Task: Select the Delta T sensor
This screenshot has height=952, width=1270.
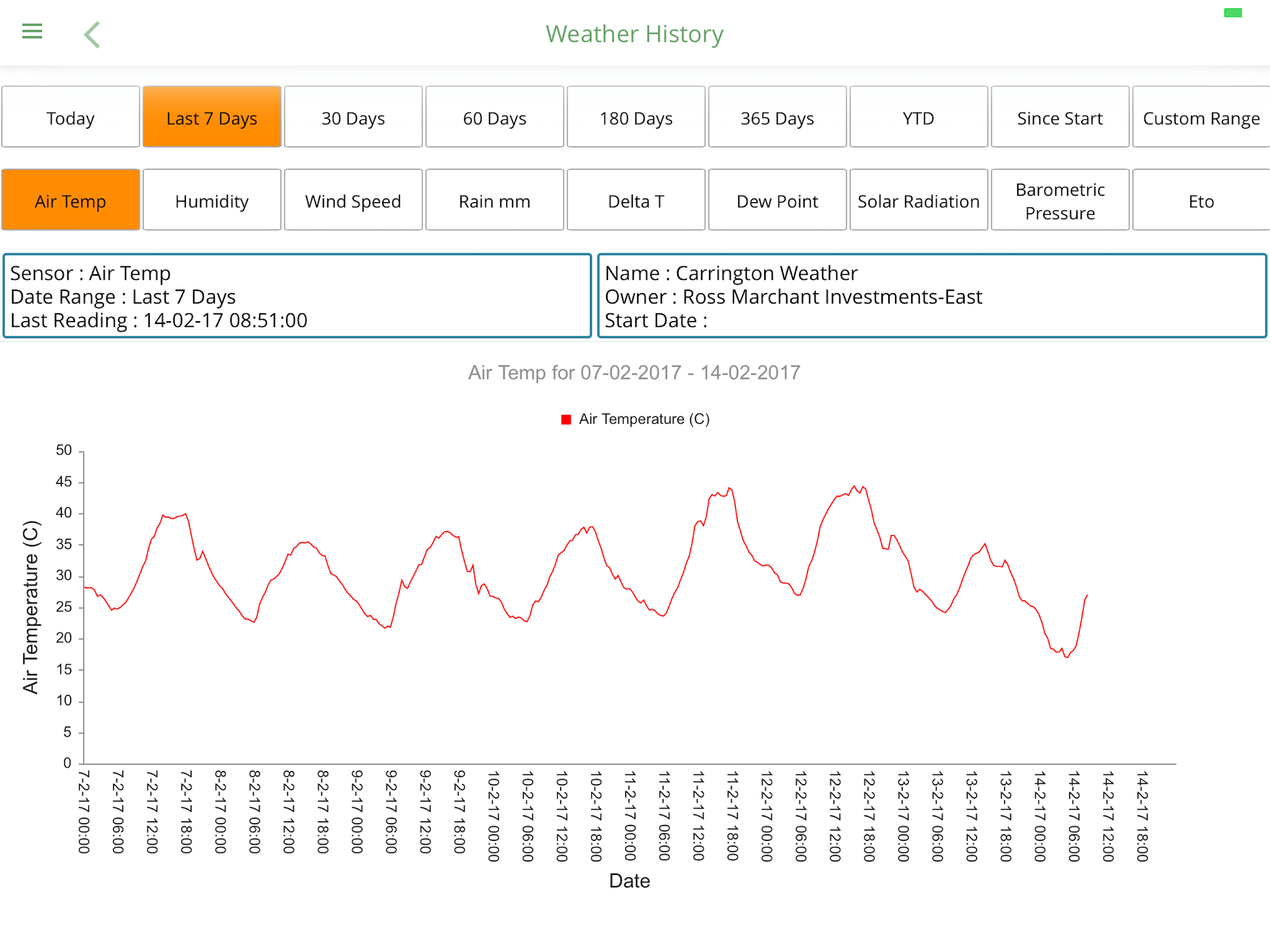Action: click(635, 201)
